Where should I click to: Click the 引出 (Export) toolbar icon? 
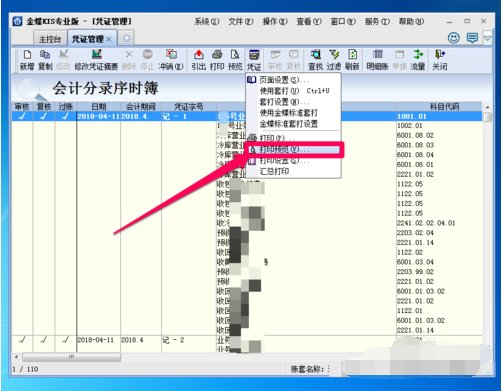point(199,60)
